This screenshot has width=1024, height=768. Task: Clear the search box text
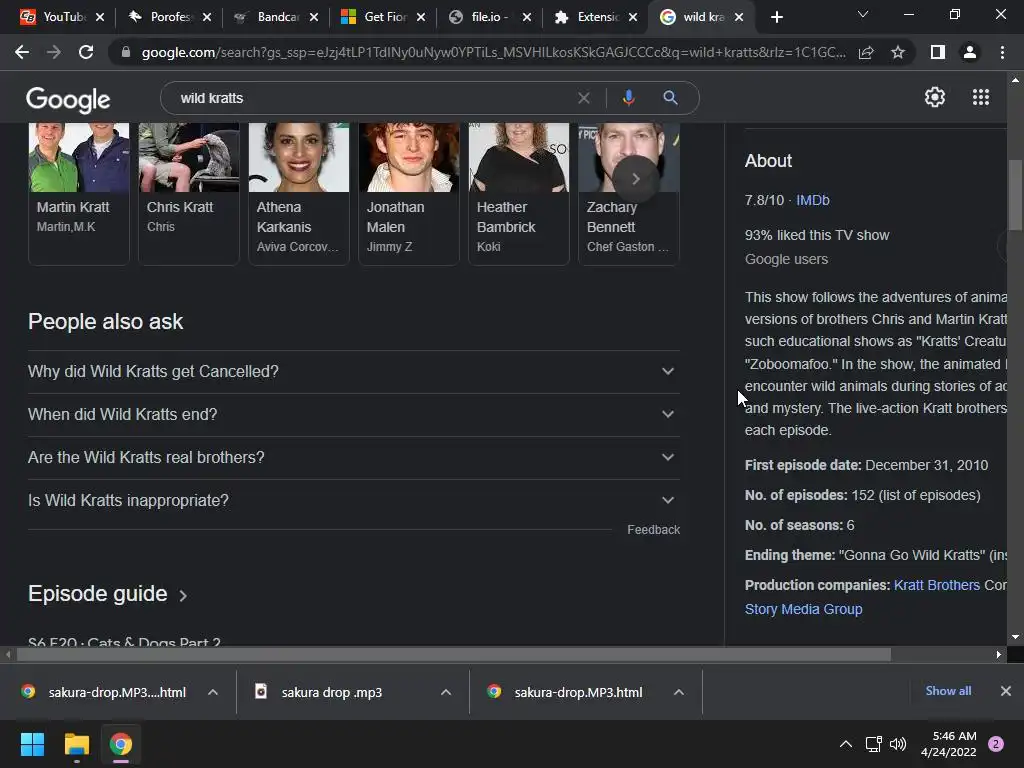point(584,98)
